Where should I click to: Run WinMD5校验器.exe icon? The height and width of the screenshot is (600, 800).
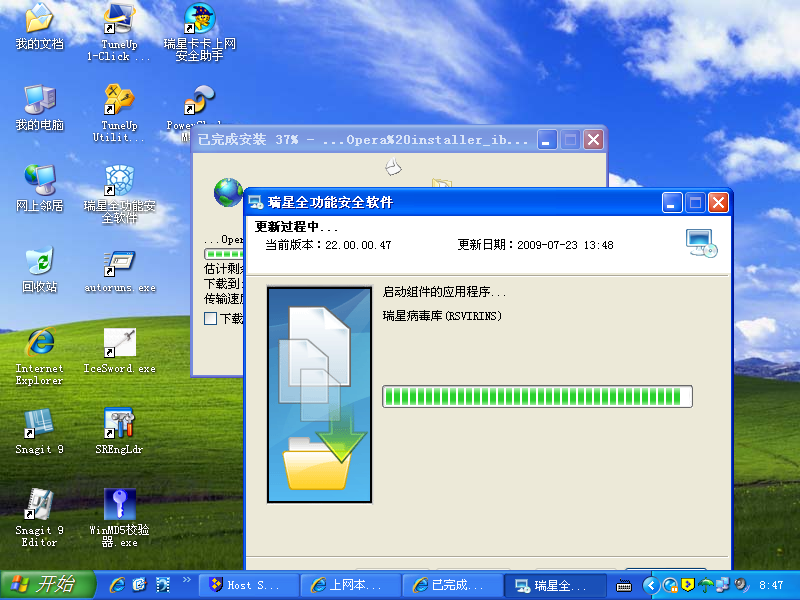click(x=120, y=518)
